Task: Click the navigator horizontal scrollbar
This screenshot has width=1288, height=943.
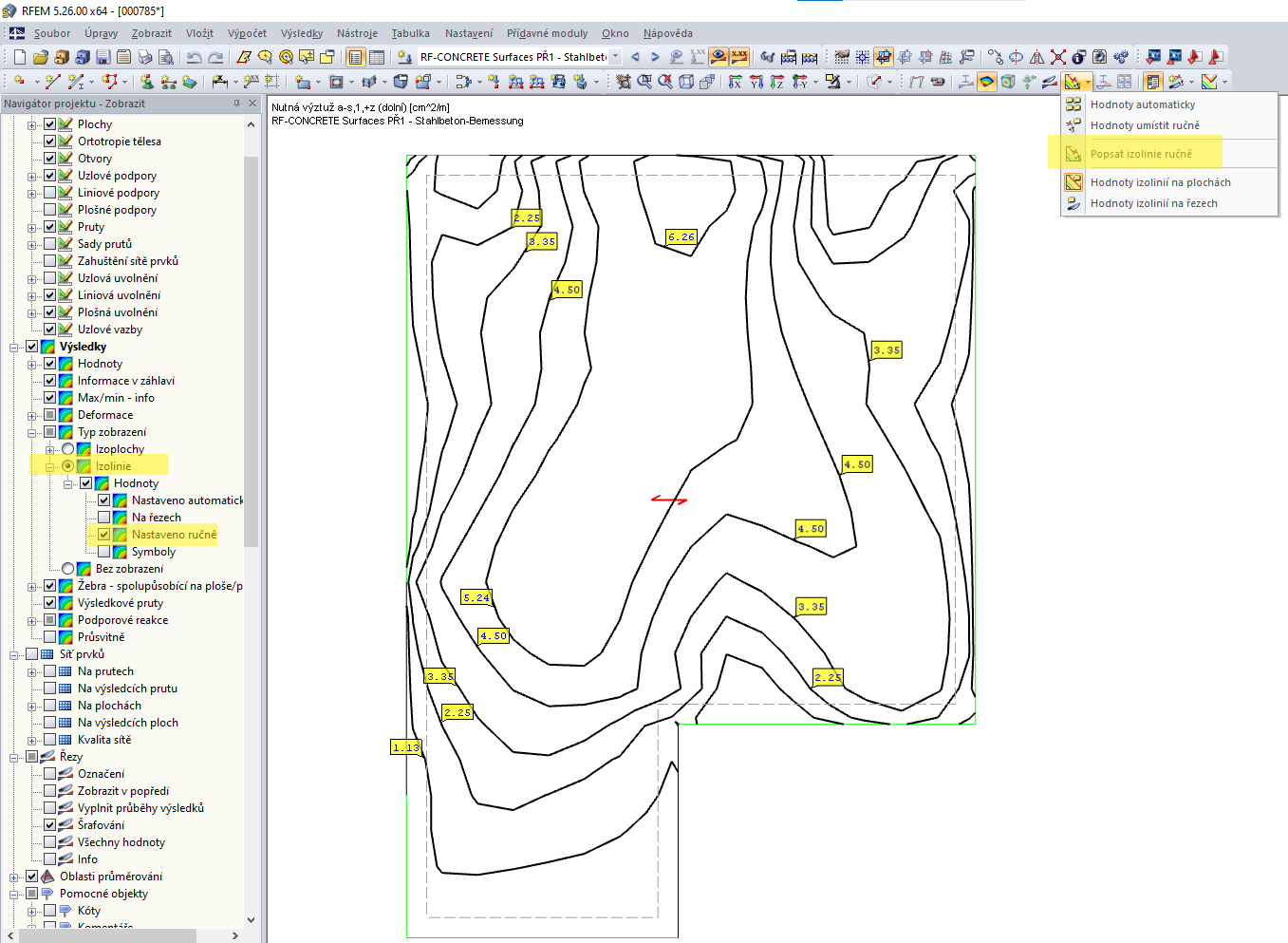Action: tap(107, 935)
